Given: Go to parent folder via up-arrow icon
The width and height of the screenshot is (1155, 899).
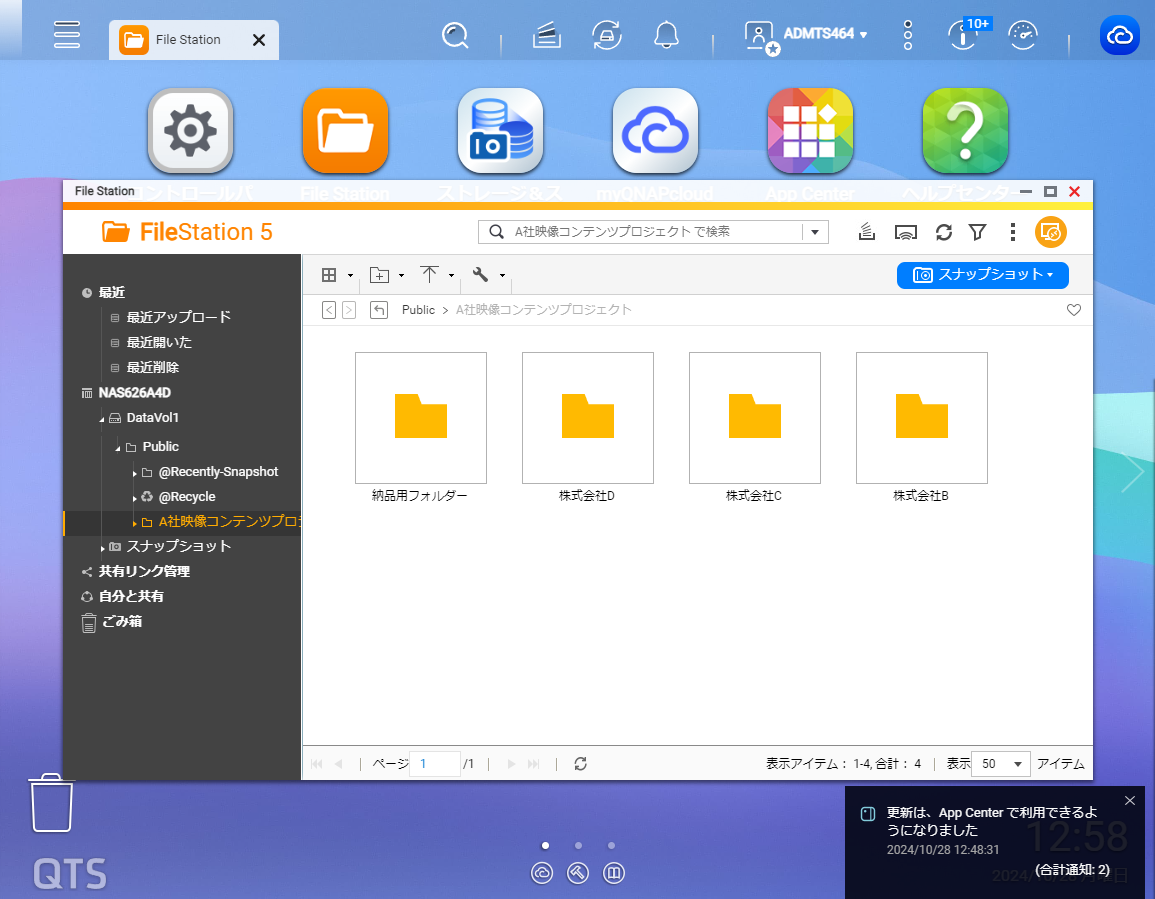Looking at the screenshot, I should [x=379, y=310].
